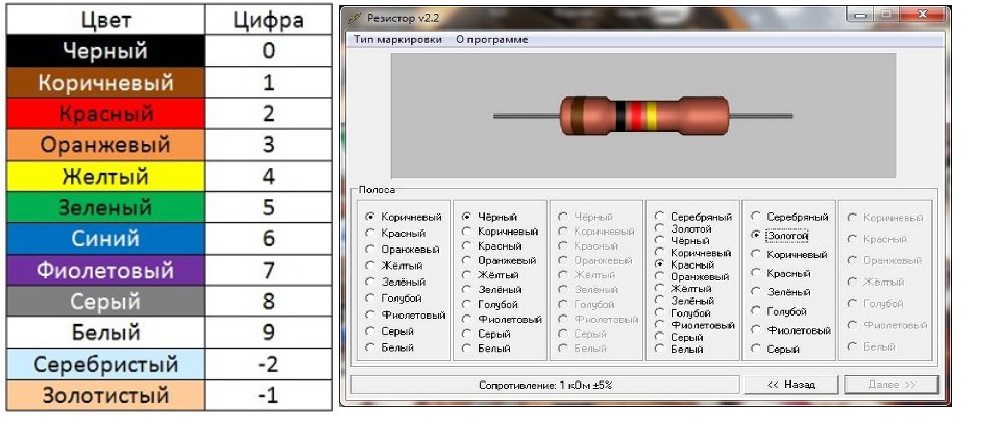
Task: Select Оранжевый in the multiplier (fourth) column
Action: point(660,277)
